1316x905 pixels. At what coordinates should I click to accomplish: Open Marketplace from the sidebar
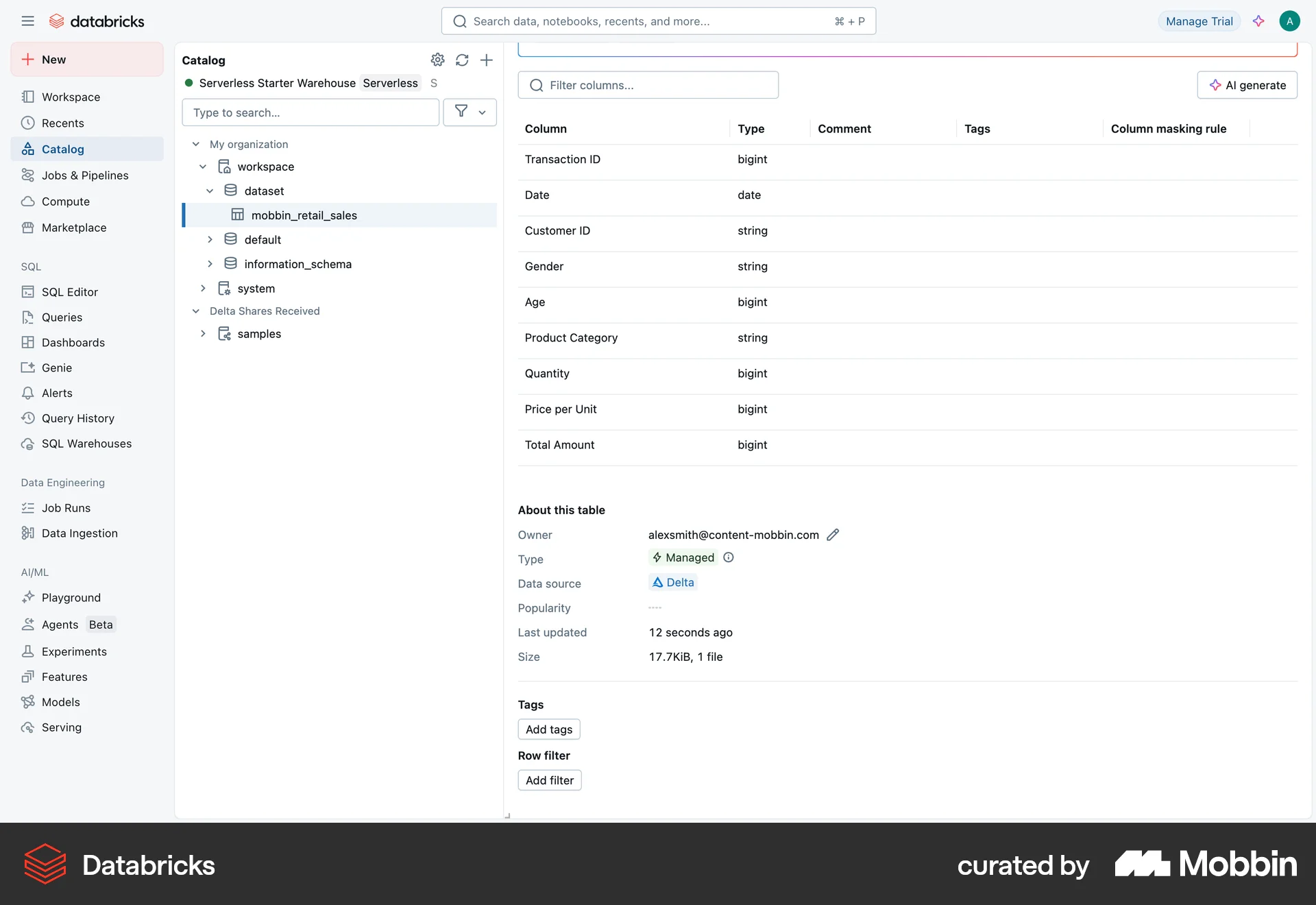(73, 227)
